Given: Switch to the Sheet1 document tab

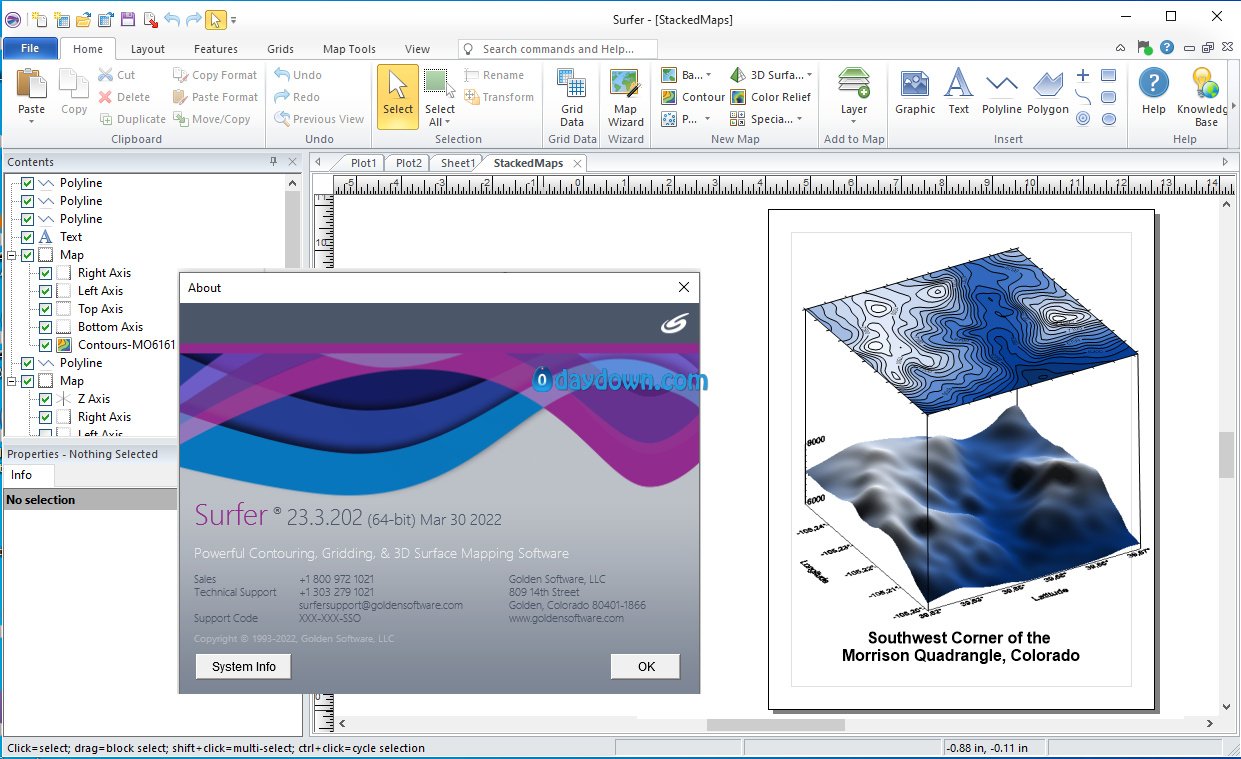Looking at the screenshot, I should [458, 163].
